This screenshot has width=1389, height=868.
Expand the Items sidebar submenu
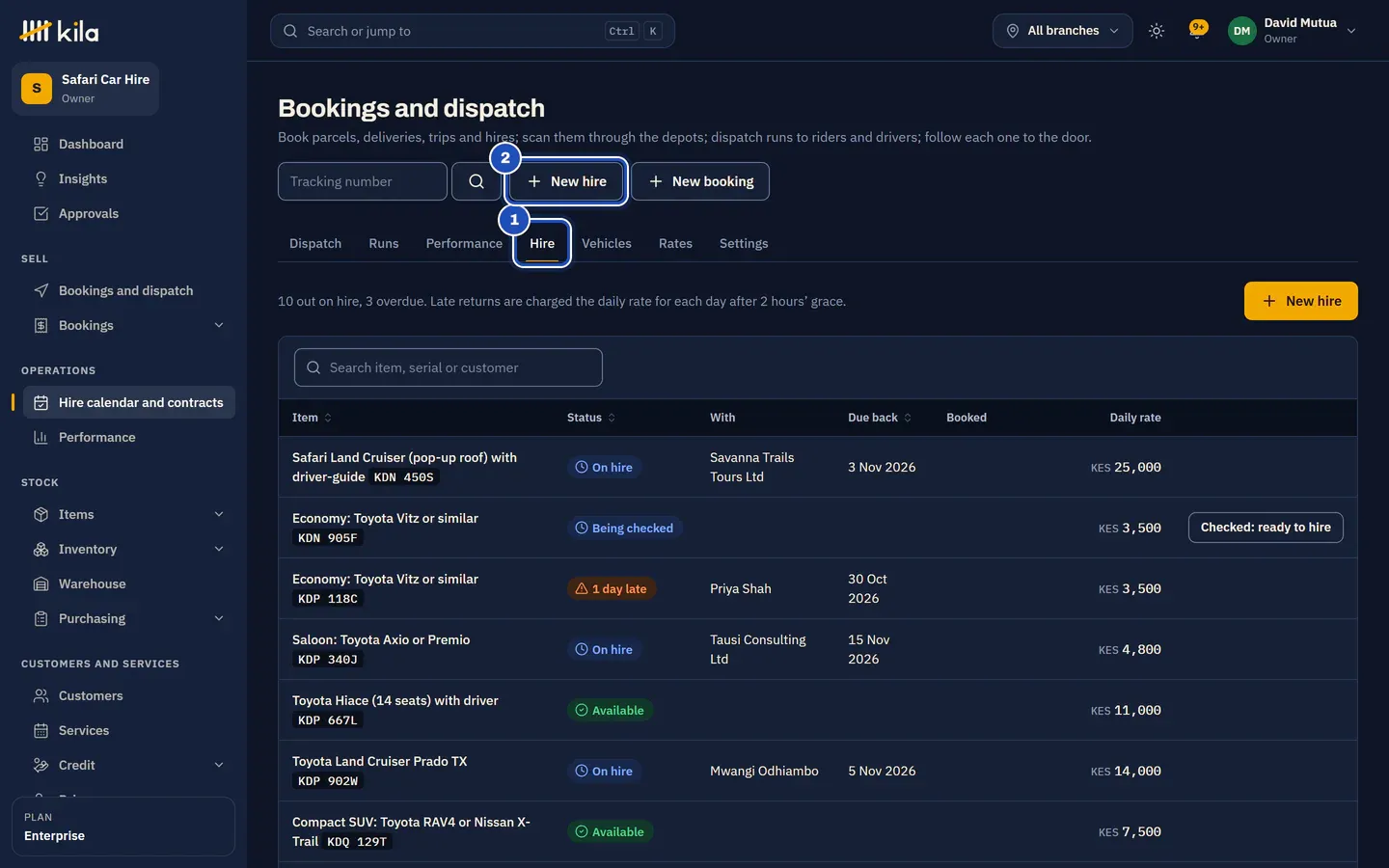[x=219, y=515]
